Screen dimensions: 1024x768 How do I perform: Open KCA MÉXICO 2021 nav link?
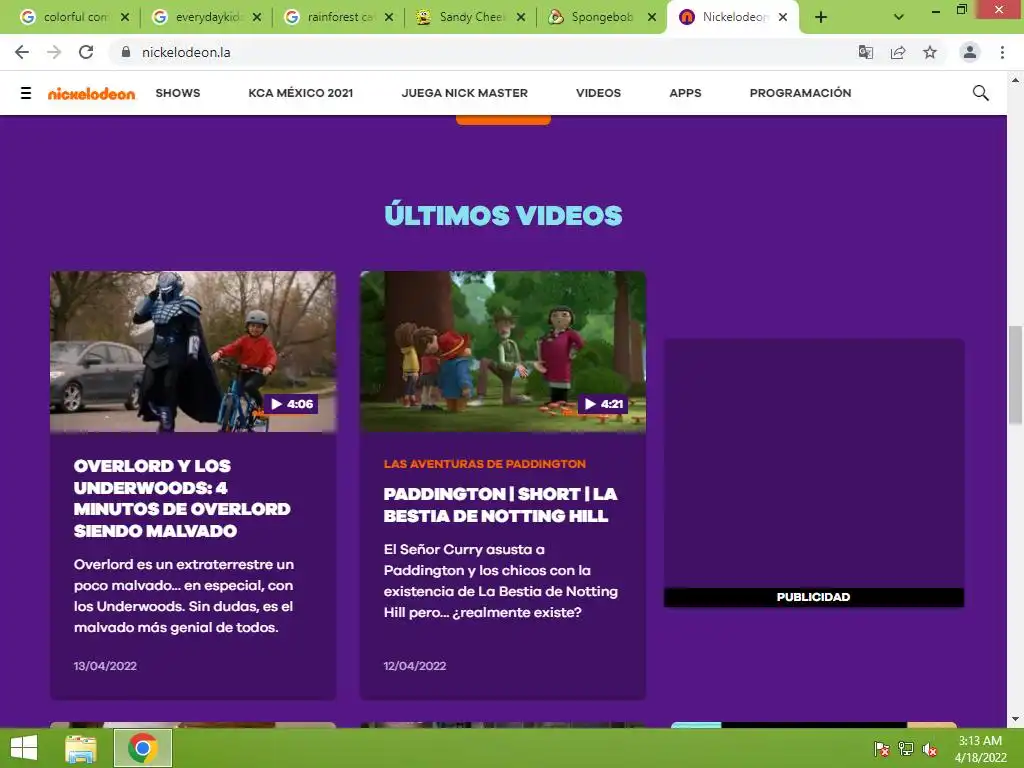[300, 93]
